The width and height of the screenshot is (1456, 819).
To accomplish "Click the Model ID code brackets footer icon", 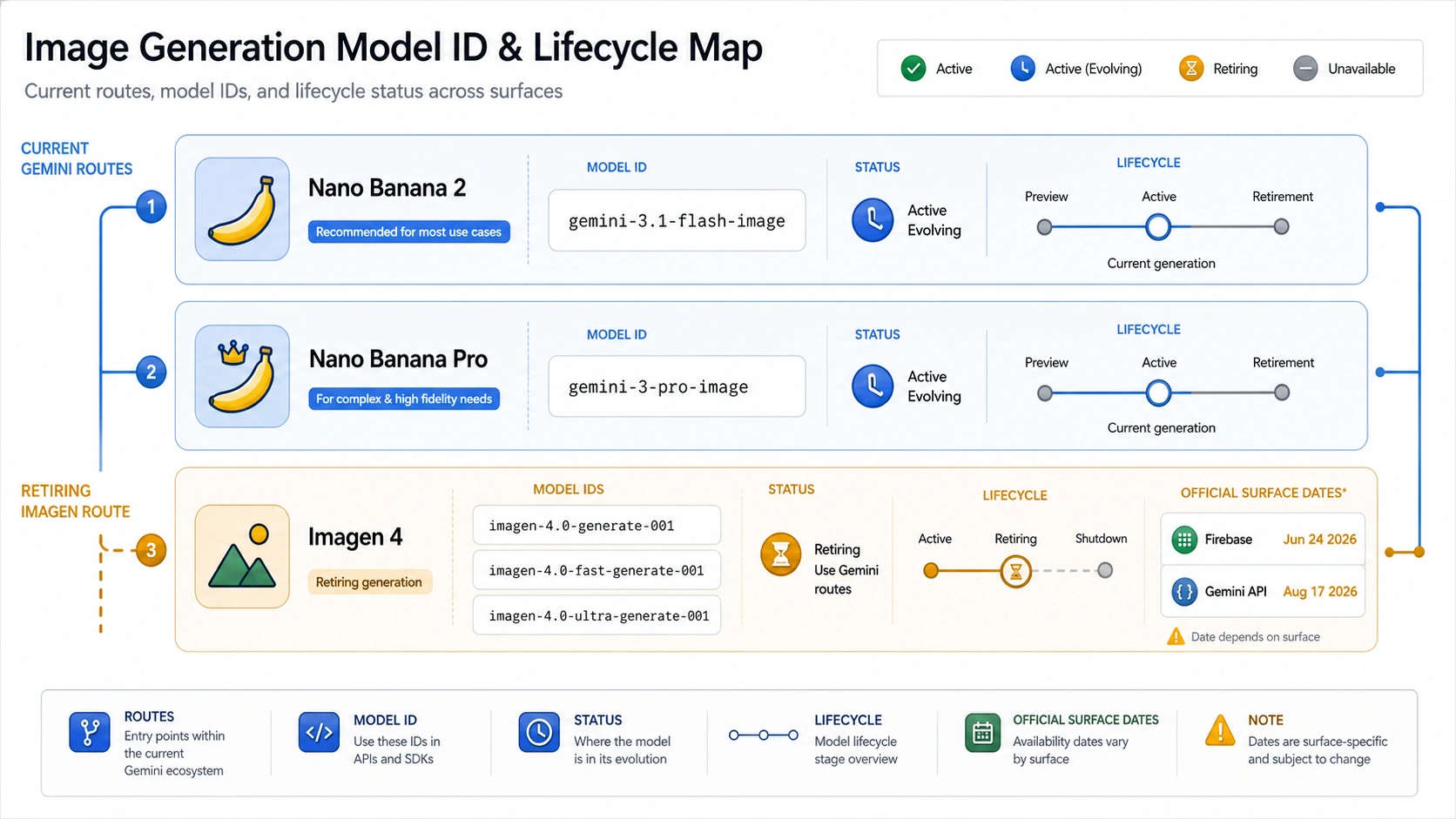I will 319,732.
